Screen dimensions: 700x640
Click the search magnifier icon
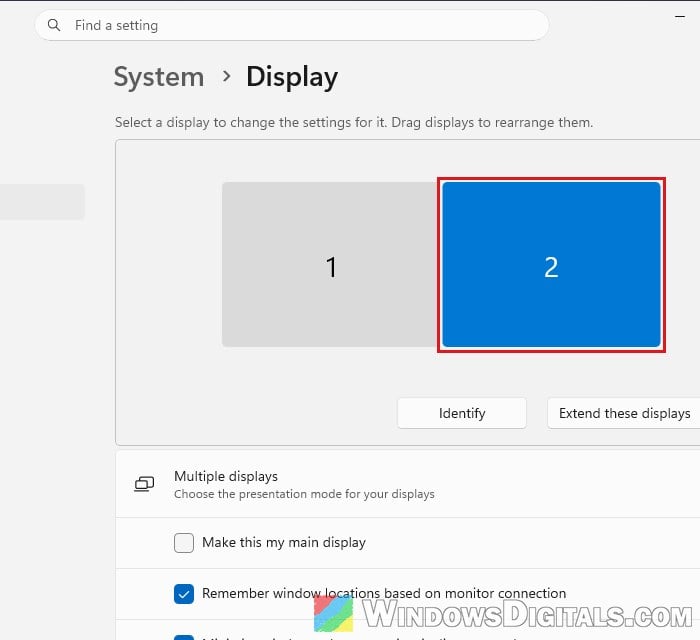[x=54, y=25]
